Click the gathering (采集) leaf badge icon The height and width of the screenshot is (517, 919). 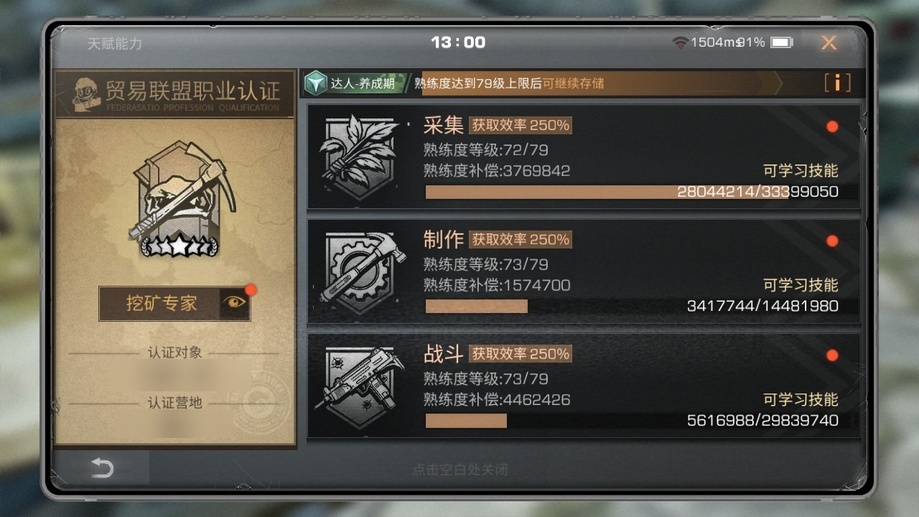[358, 157]
